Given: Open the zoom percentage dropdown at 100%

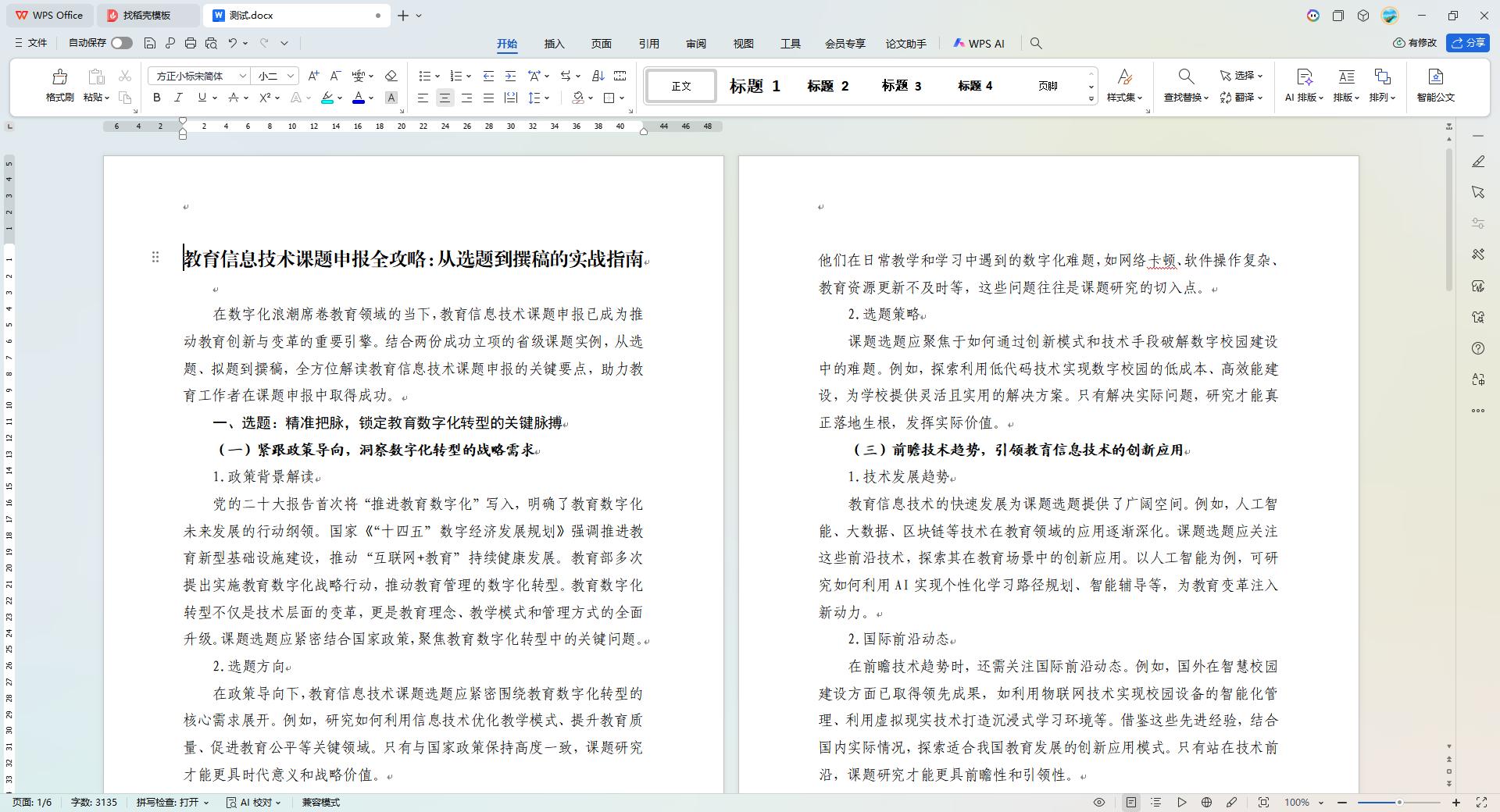Looking at the screenshot, I should click(1321, 803).
